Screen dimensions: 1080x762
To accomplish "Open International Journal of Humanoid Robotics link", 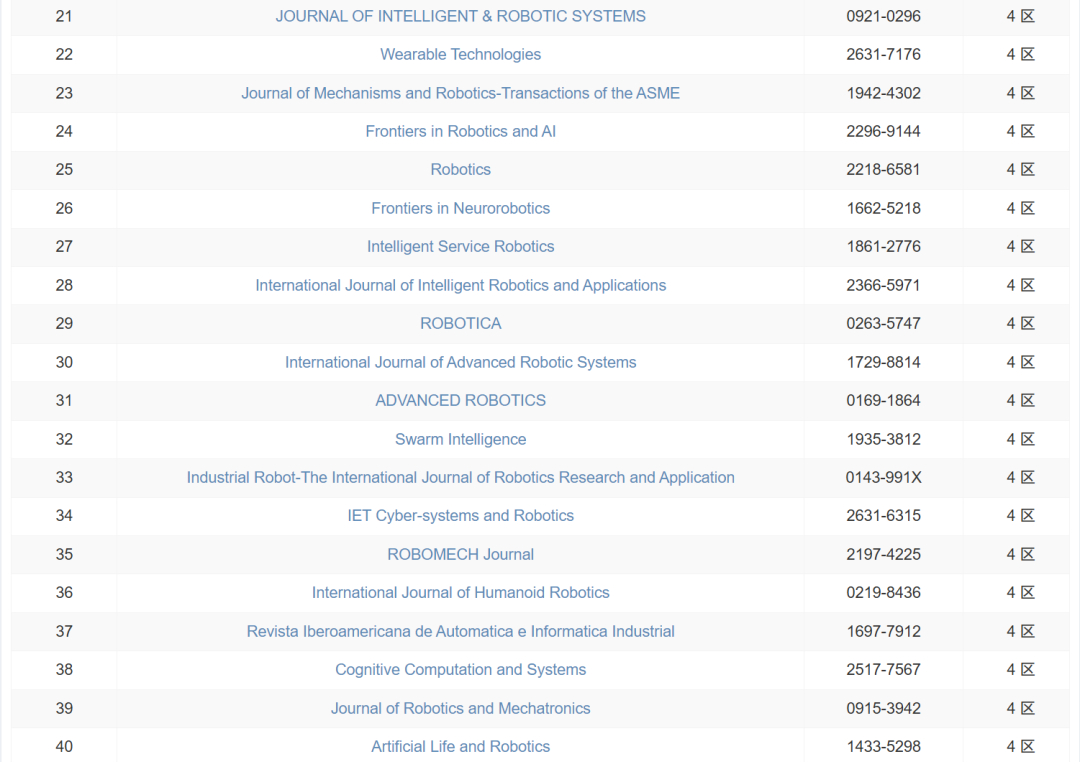I will tap(460, 593).
